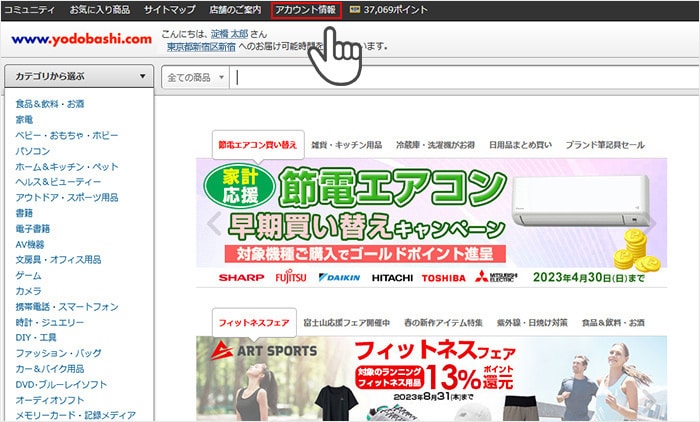
Task: Switch to the ブランド筆記具セール tab
Action: click(x=605, y=145)
